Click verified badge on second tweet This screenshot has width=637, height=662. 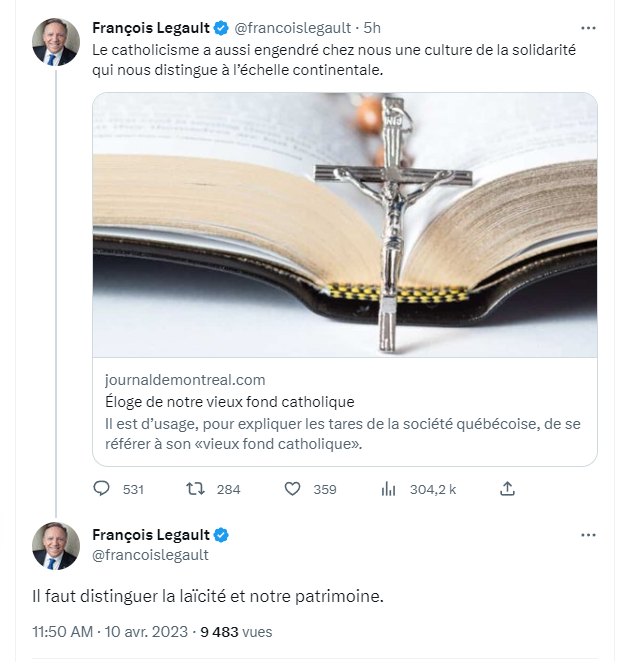click(221, 535)
